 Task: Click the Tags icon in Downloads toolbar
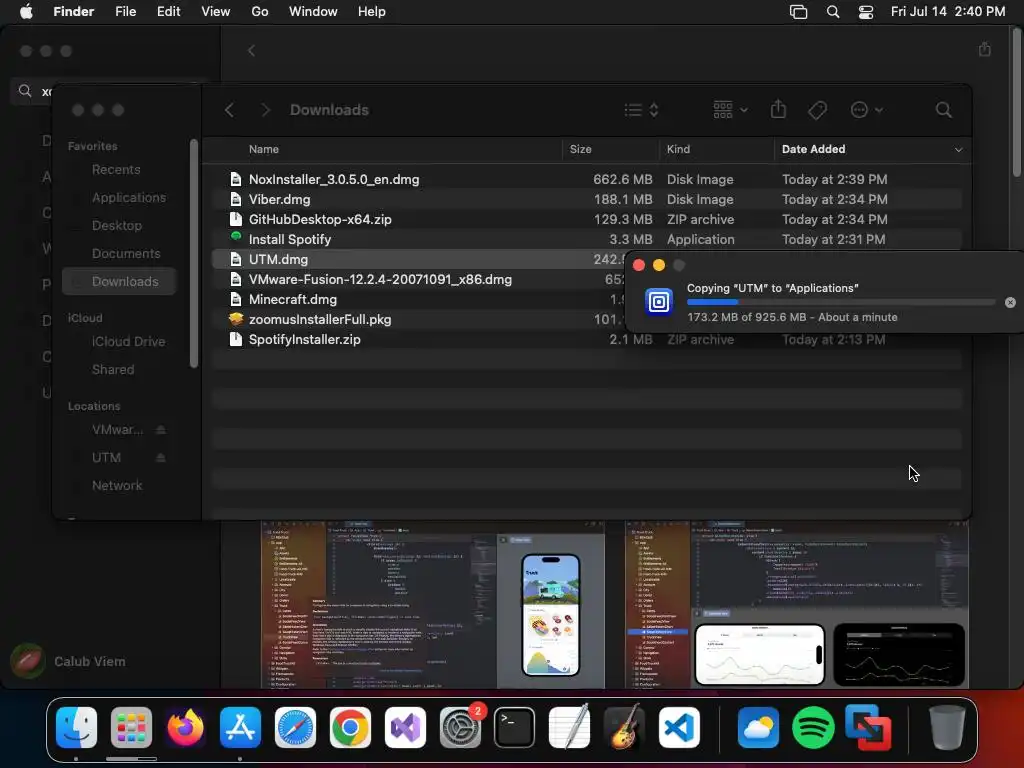(818, 110)
